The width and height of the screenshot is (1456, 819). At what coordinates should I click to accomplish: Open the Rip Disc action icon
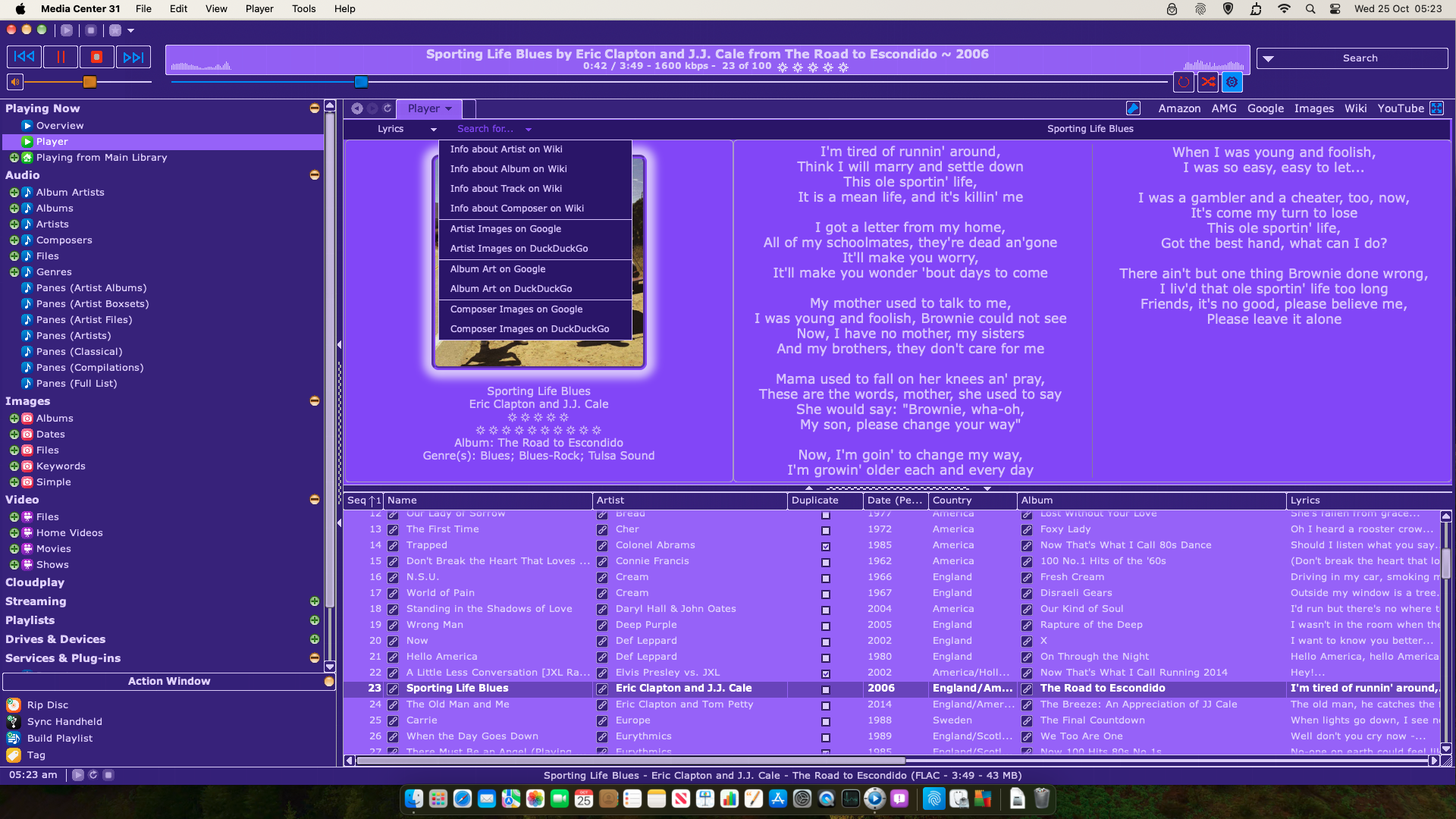[x=14, y=705]
